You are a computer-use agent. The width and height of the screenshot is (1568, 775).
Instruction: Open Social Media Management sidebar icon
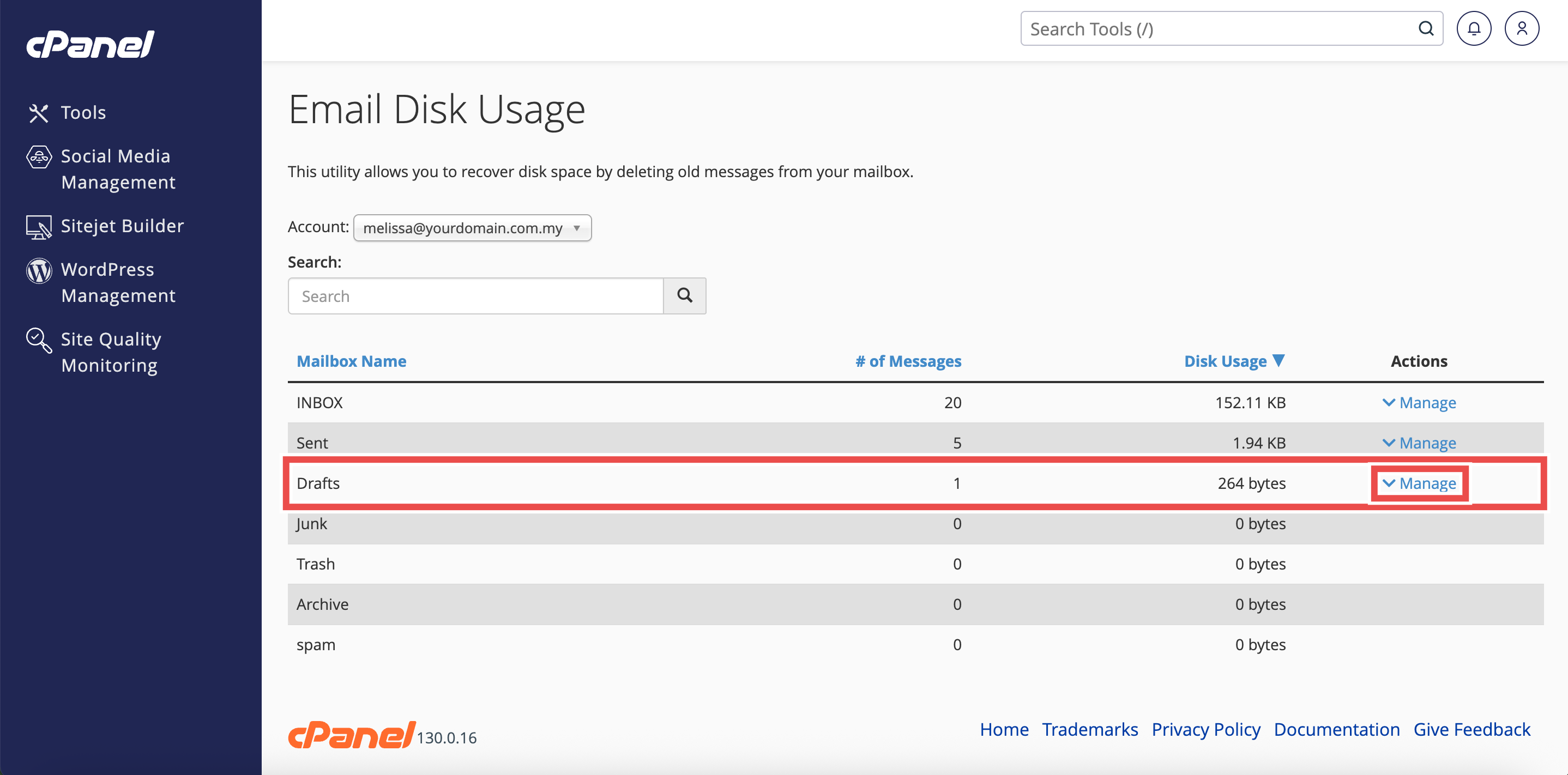(38, 157)
